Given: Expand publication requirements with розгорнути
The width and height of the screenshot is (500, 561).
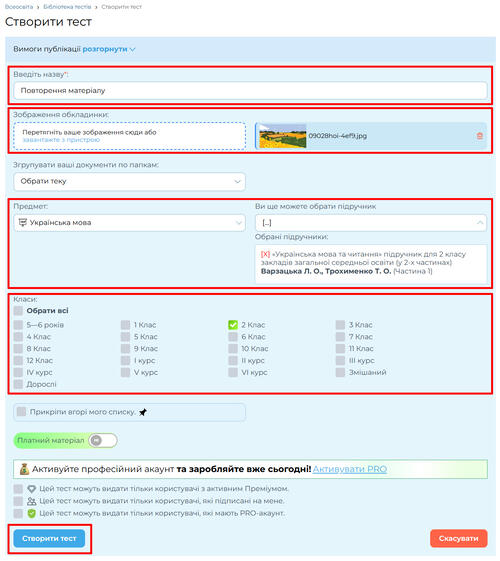Looking at the screenshot, I should point(109,49).
